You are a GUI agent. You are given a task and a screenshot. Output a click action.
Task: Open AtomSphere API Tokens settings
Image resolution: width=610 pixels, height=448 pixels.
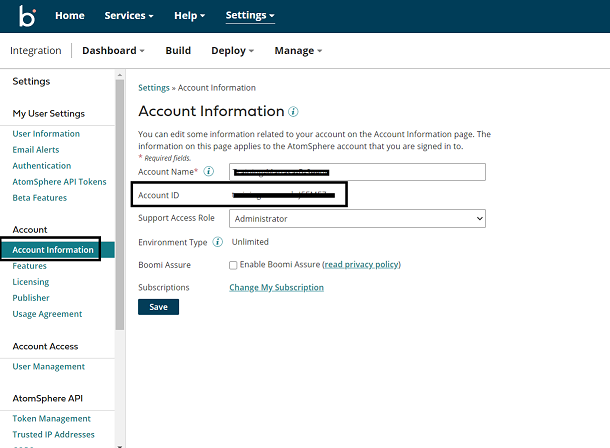[x=59, y=182]
